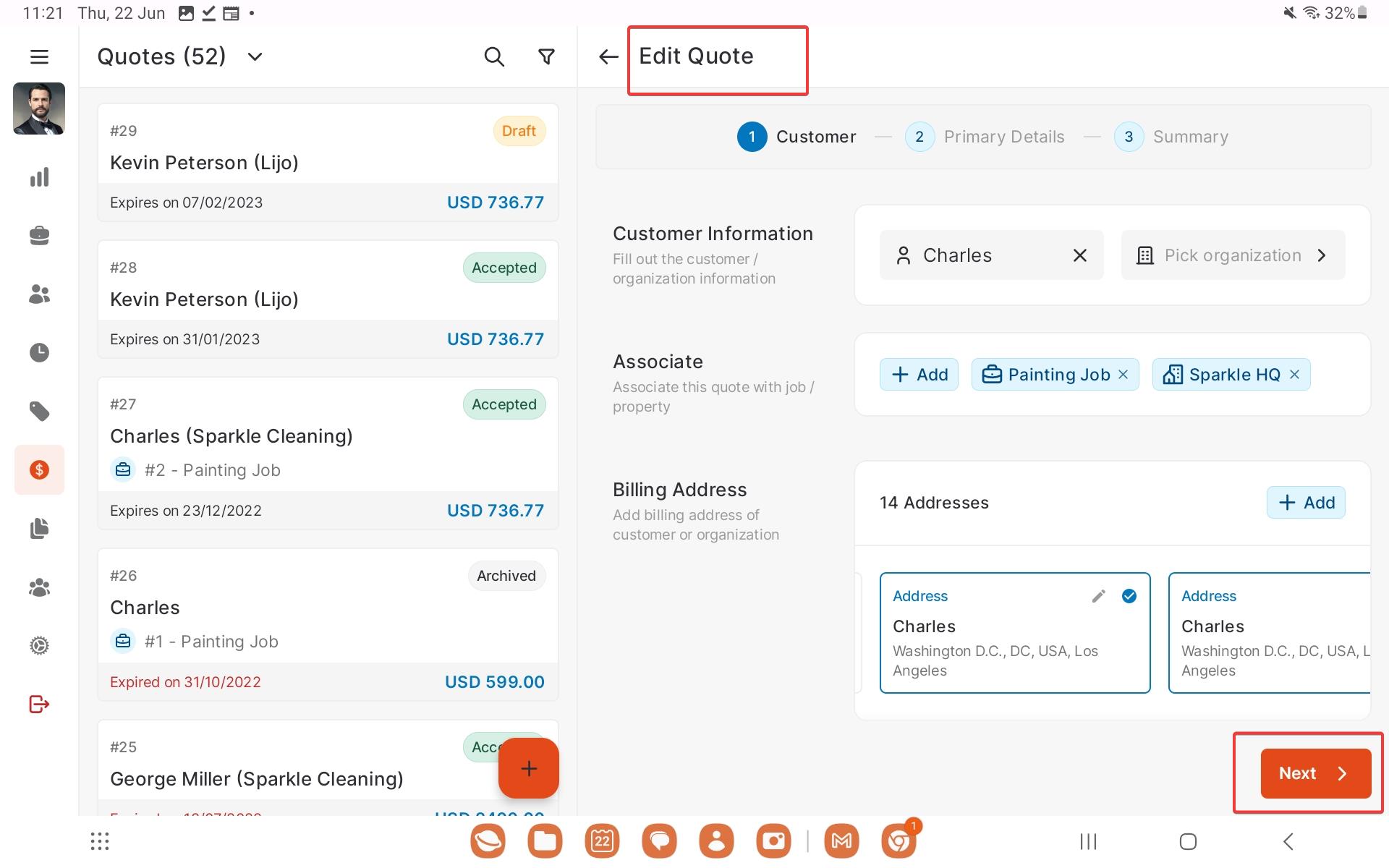
Task: Open the dashboard bar chart icon
Action: pyautogui.click(x=39, y=177)
